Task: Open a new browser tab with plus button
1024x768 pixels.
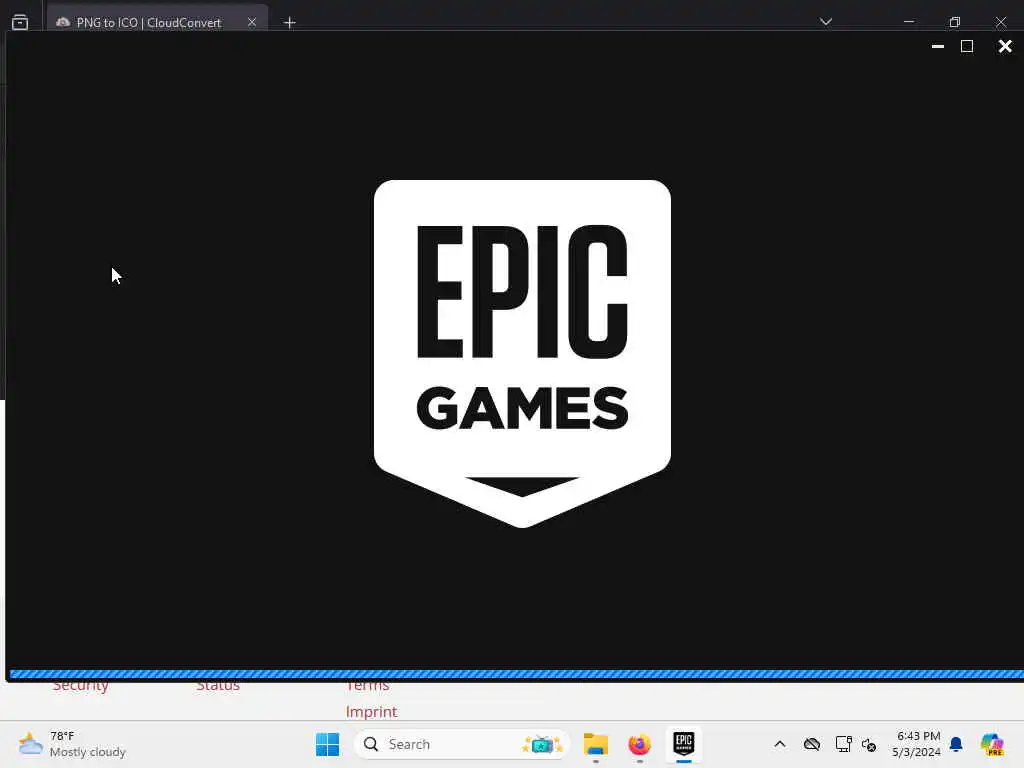Action: (289, 23)
